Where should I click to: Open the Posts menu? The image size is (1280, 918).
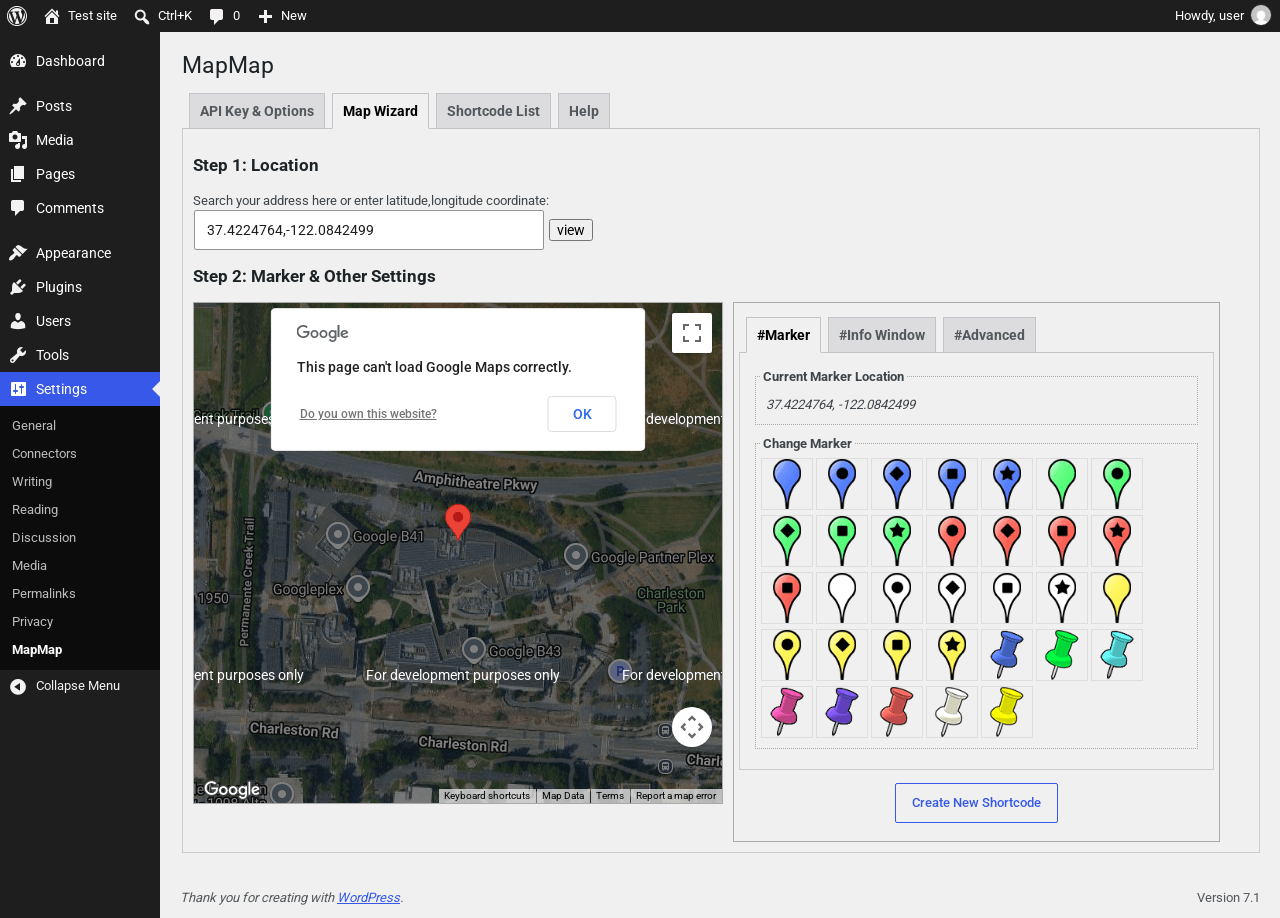(80, 106)
